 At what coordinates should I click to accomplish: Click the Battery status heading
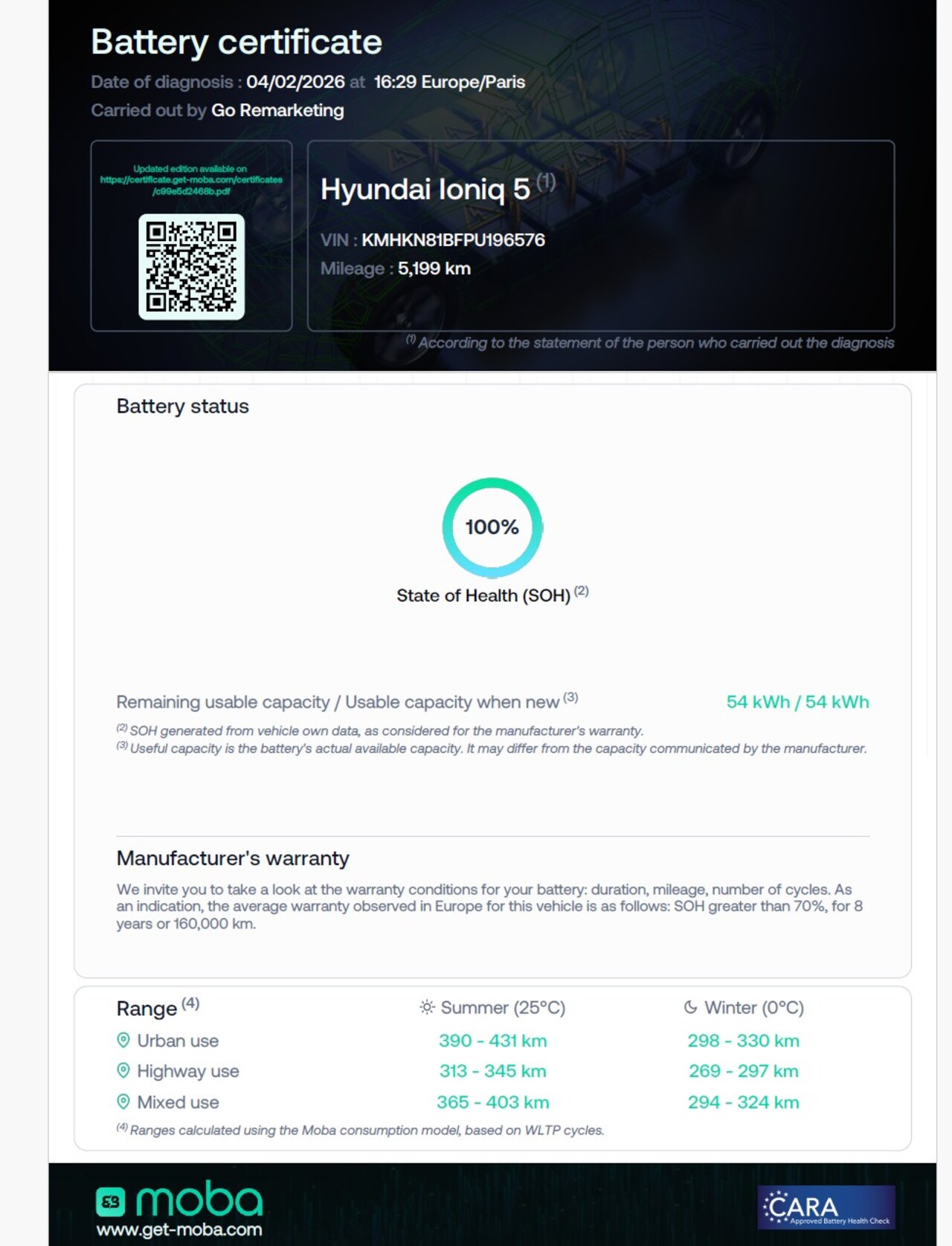(x=182, y=406)
